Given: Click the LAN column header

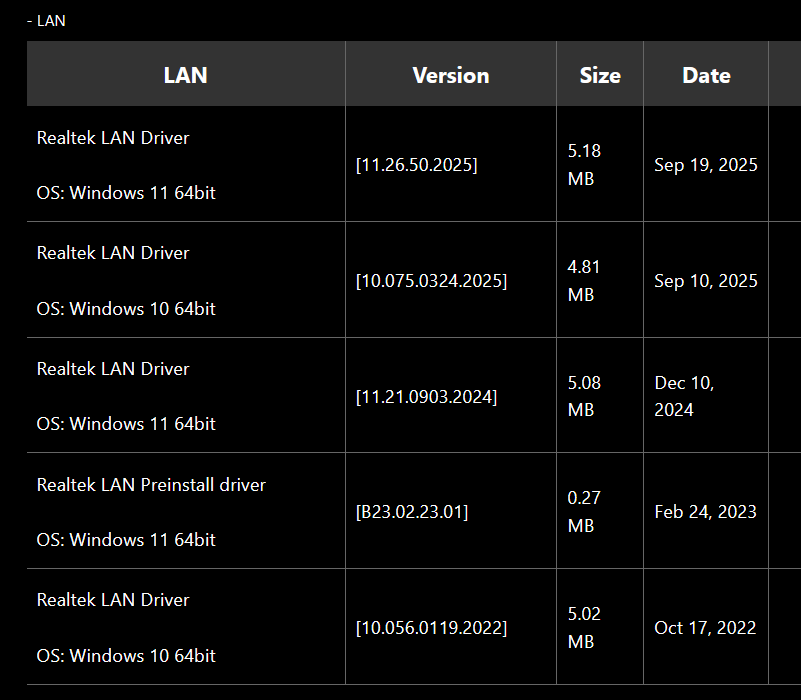Looking at the screenshot, I should point(185,75).
